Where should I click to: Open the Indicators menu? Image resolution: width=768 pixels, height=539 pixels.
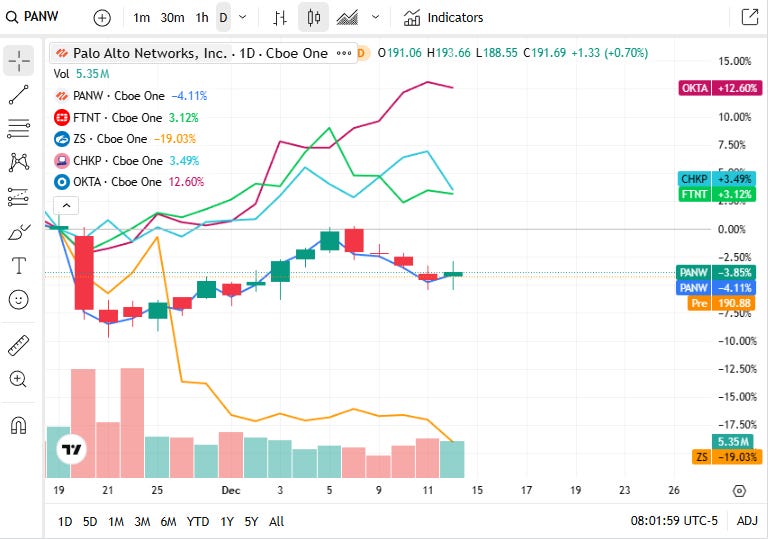pyautogui.click(x=443, y=18)
